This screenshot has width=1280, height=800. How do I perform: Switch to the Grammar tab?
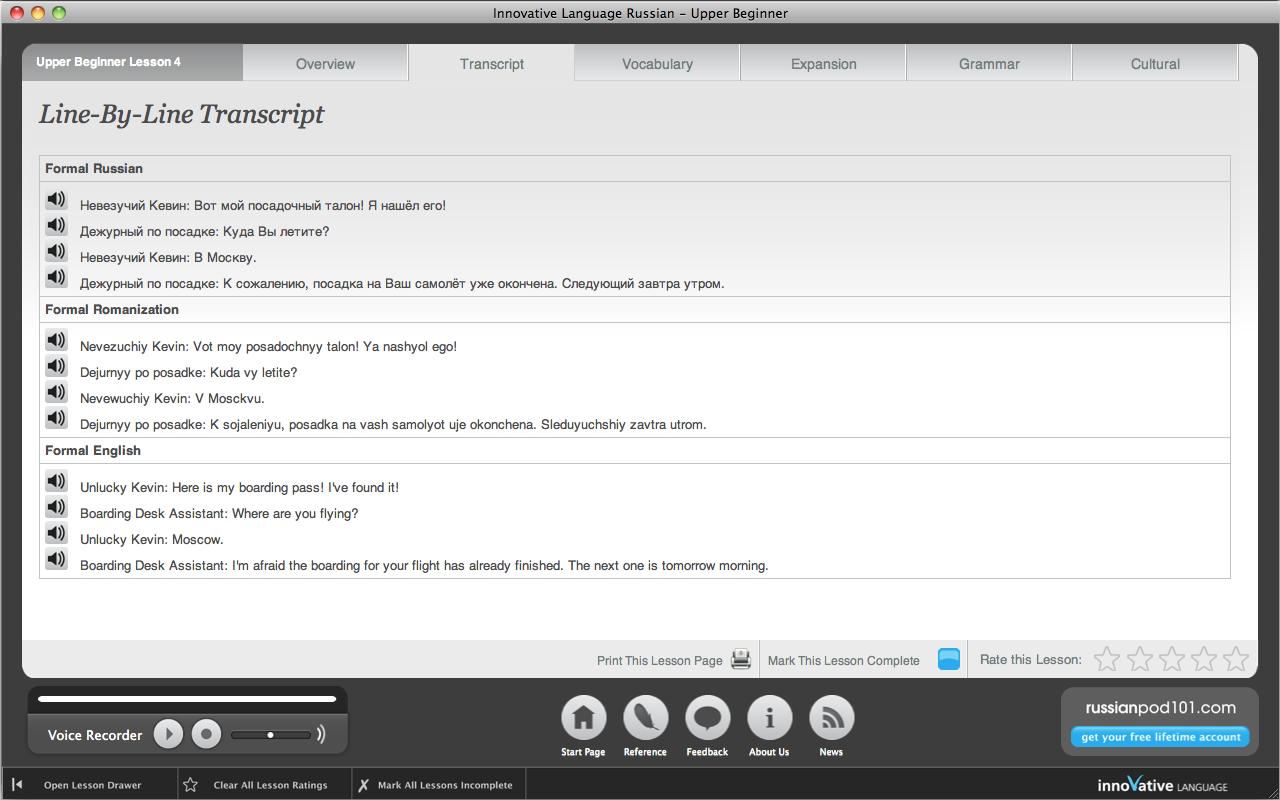[989, 64]
